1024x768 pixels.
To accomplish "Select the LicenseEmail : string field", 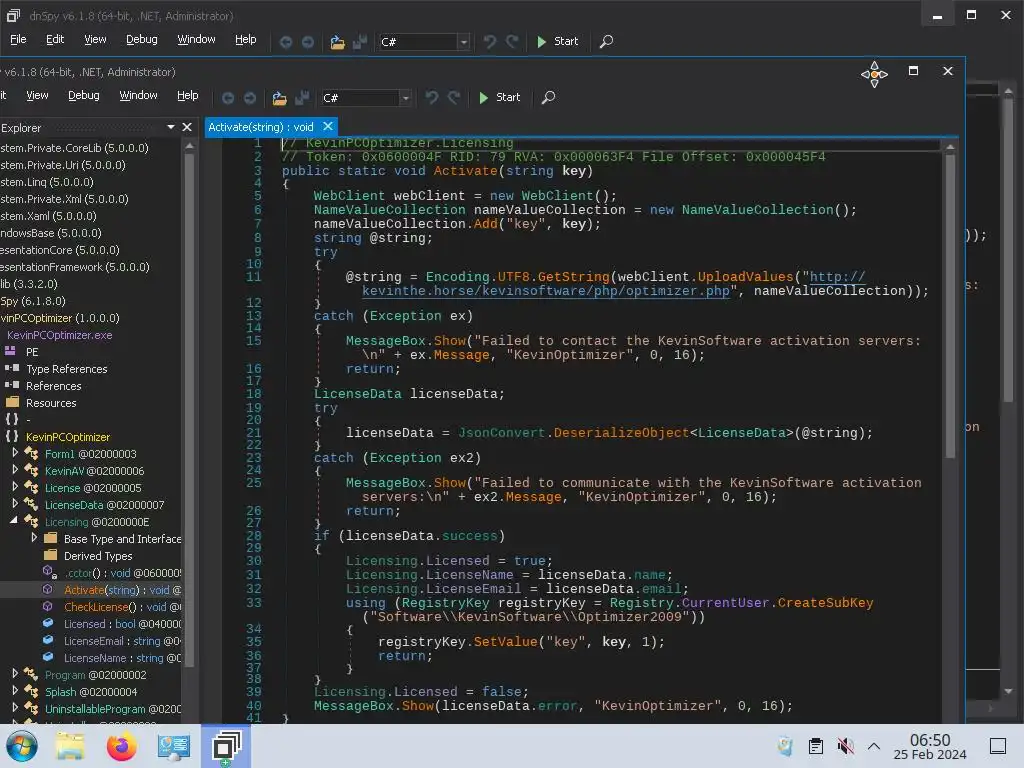I will pyautogui.click(x=123, y=641).
